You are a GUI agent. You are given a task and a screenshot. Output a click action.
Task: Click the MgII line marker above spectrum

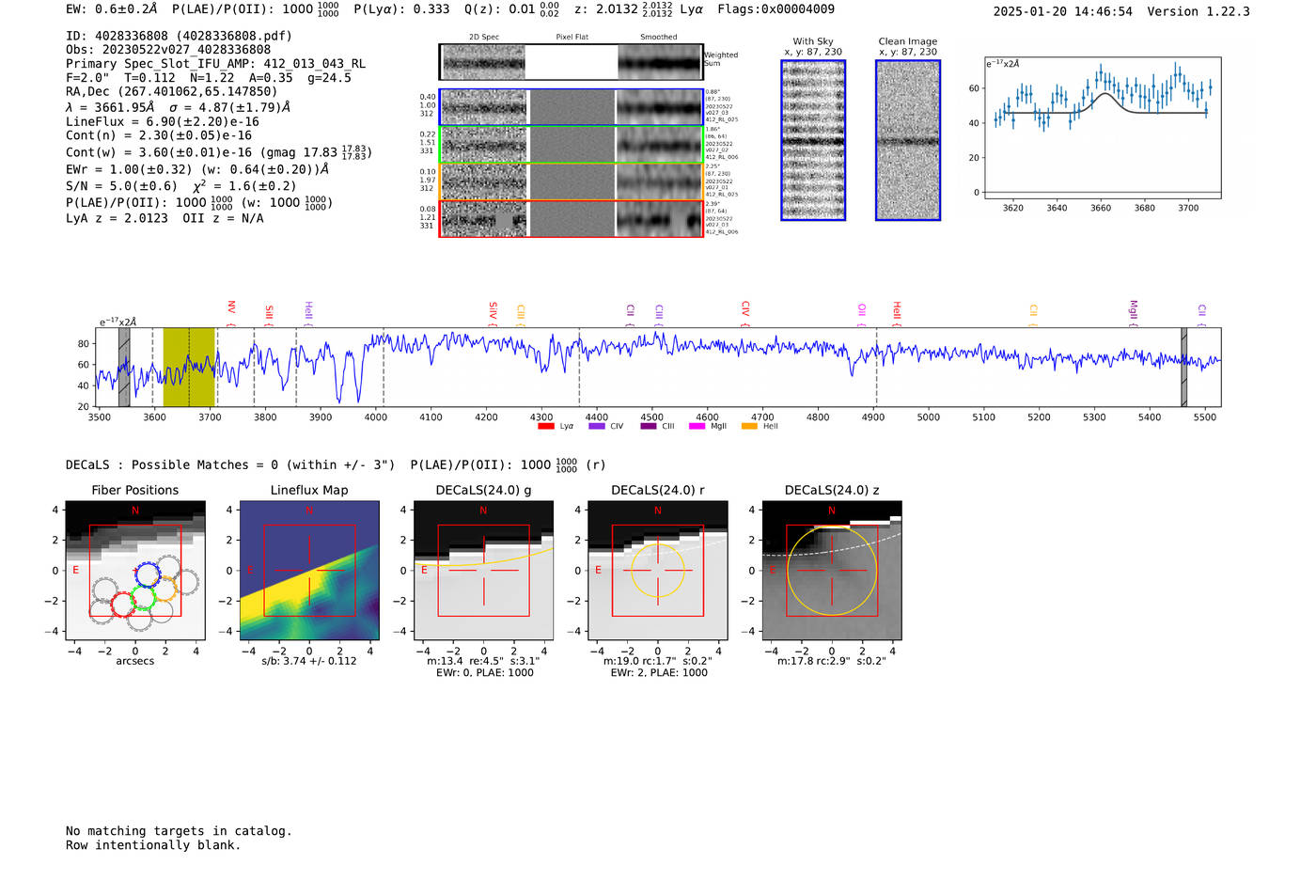[x=1133, y=314]
